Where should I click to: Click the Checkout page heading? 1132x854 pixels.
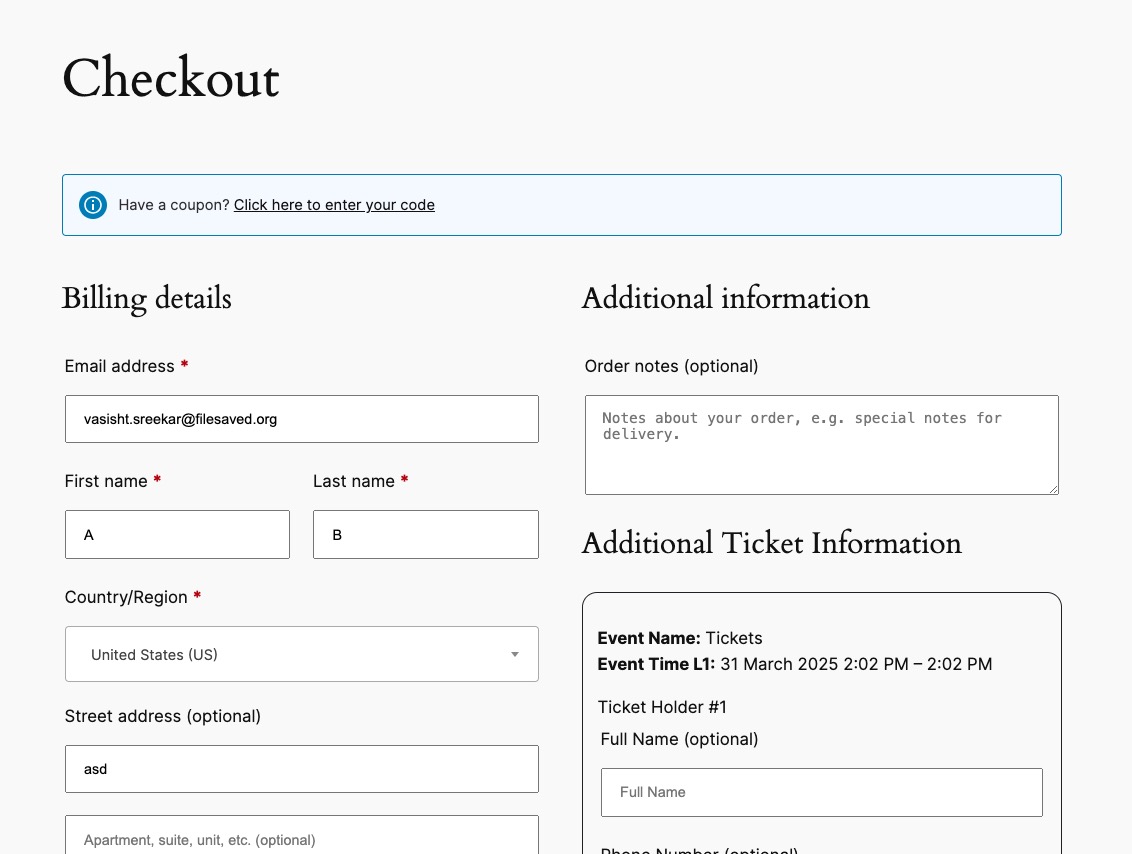coord(171,78)
